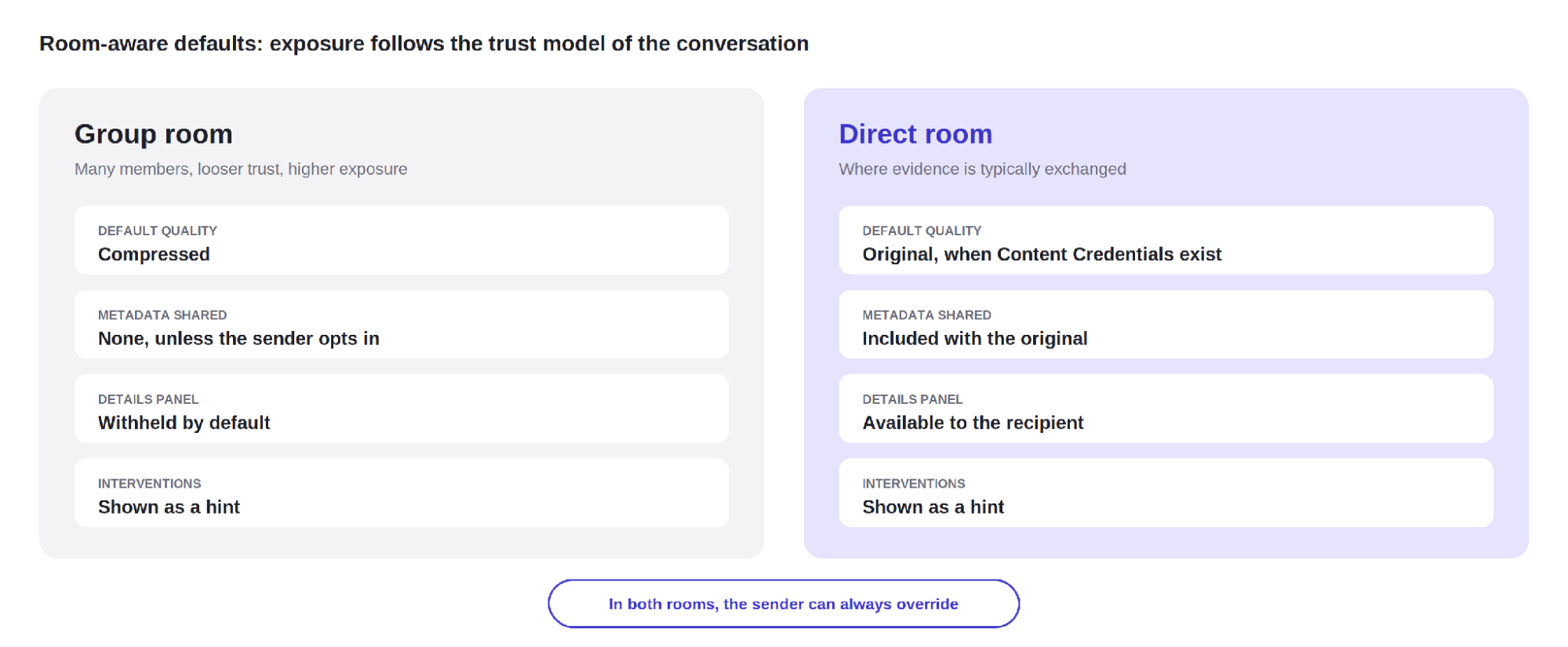Click "Many members, looser trust, higher exposure"
Image resolution: width=1568 pixels, height=647 pixels.
tap(241, 169)
